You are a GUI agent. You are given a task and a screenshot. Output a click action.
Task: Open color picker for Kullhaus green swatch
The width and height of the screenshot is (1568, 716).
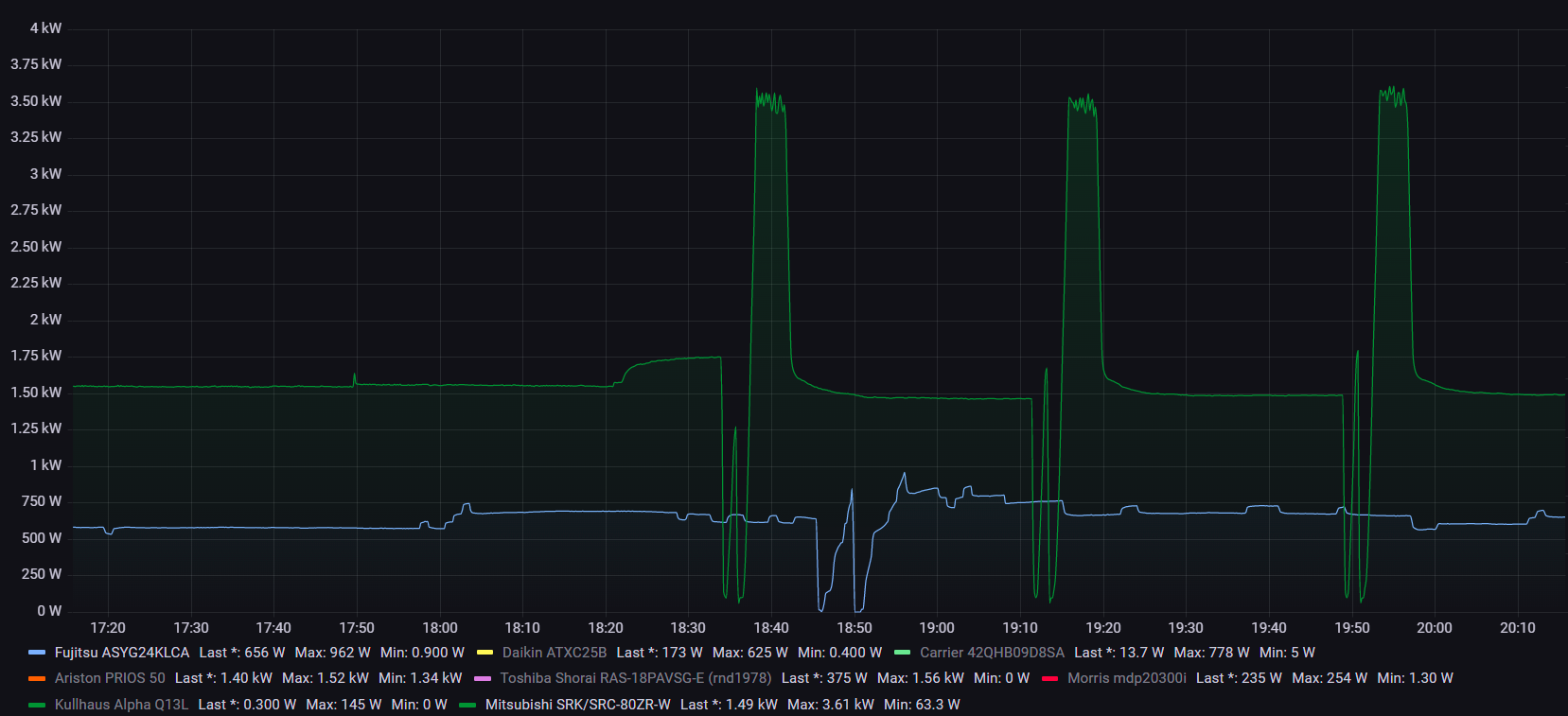coord(37,705)
